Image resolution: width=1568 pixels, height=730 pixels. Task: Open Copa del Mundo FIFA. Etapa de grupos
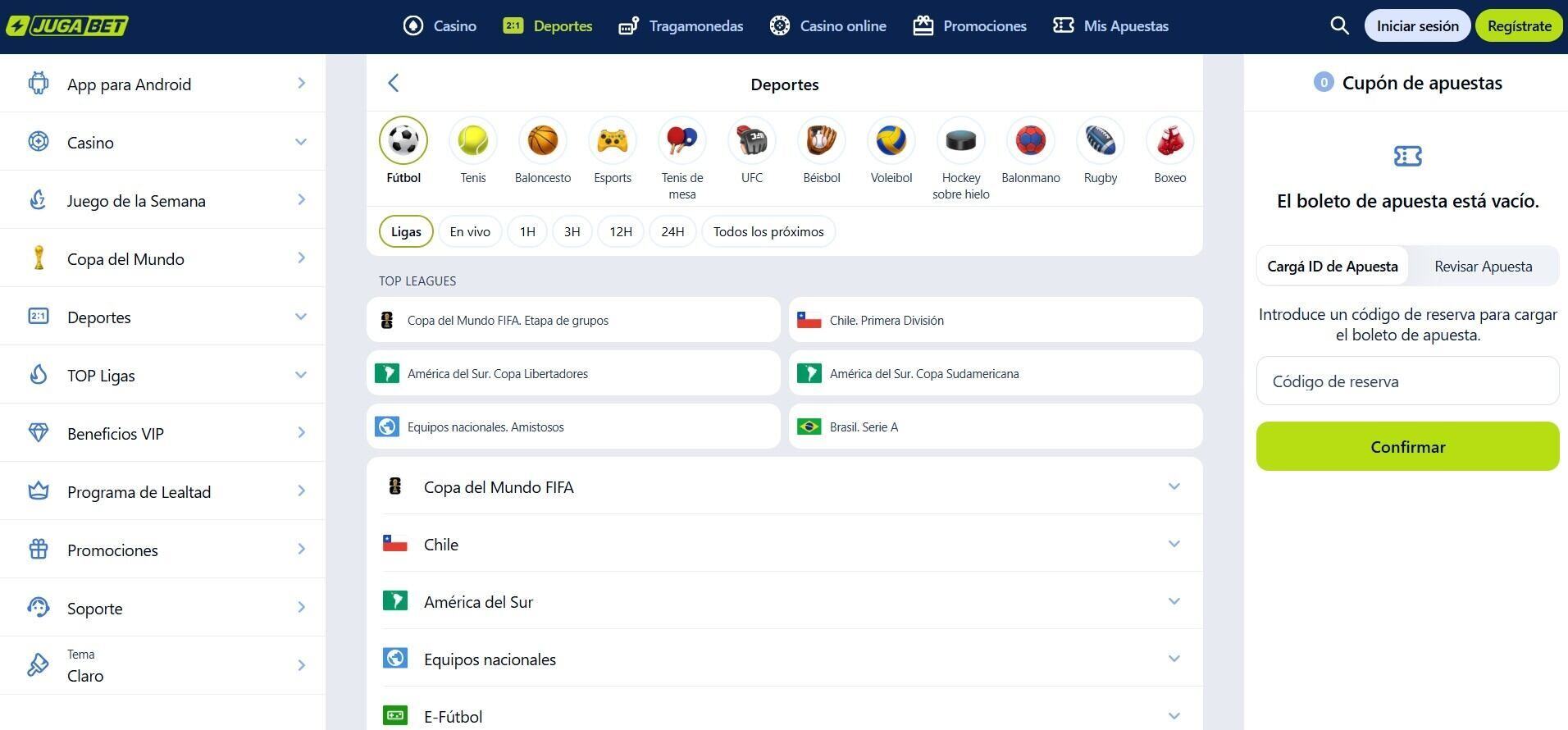(573, 320)
